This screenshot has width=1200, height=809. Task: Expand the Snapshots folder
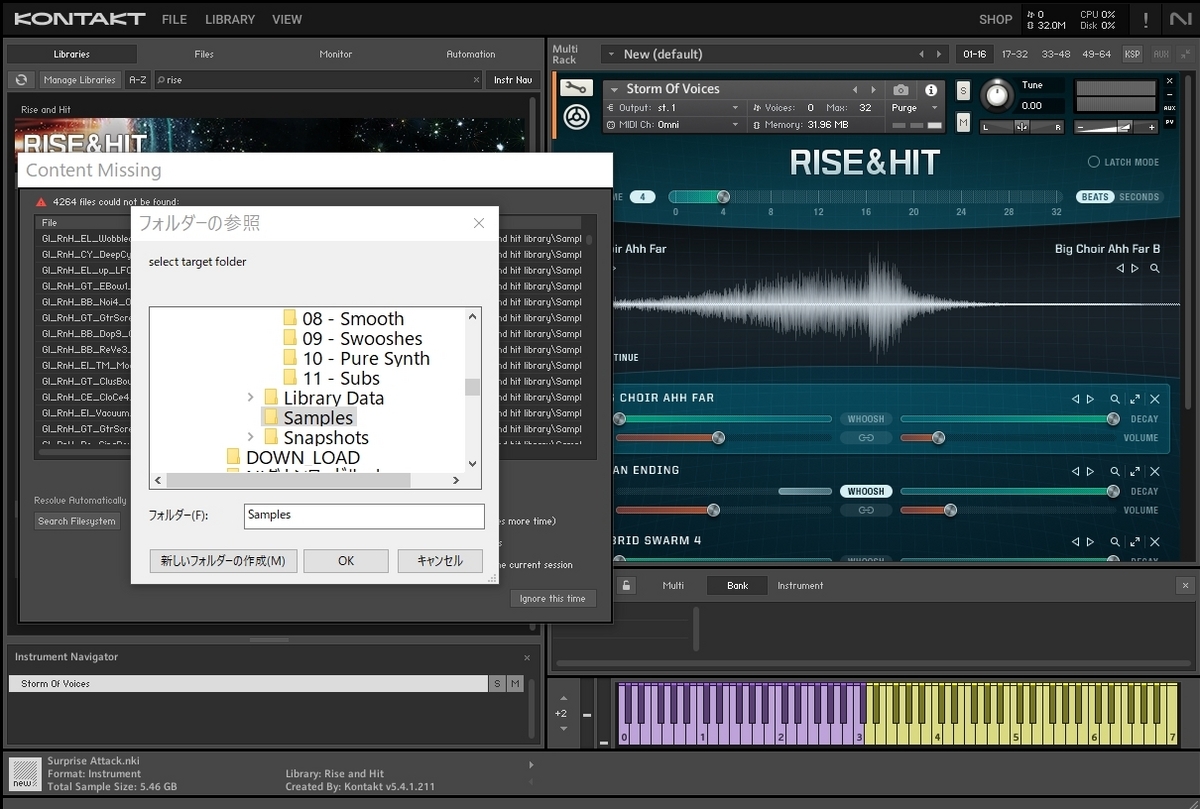[250, 437]
